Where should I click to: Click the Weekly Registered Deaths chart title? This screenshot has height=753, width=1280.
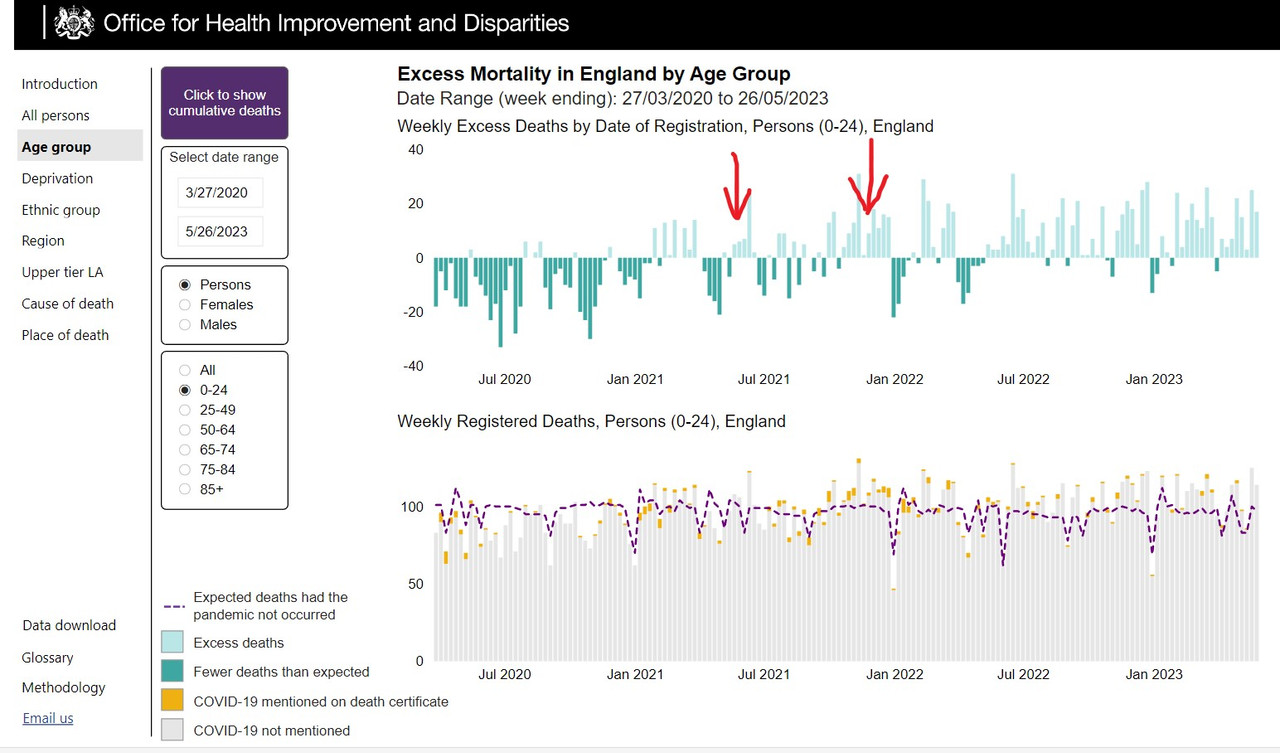[592, 422]
